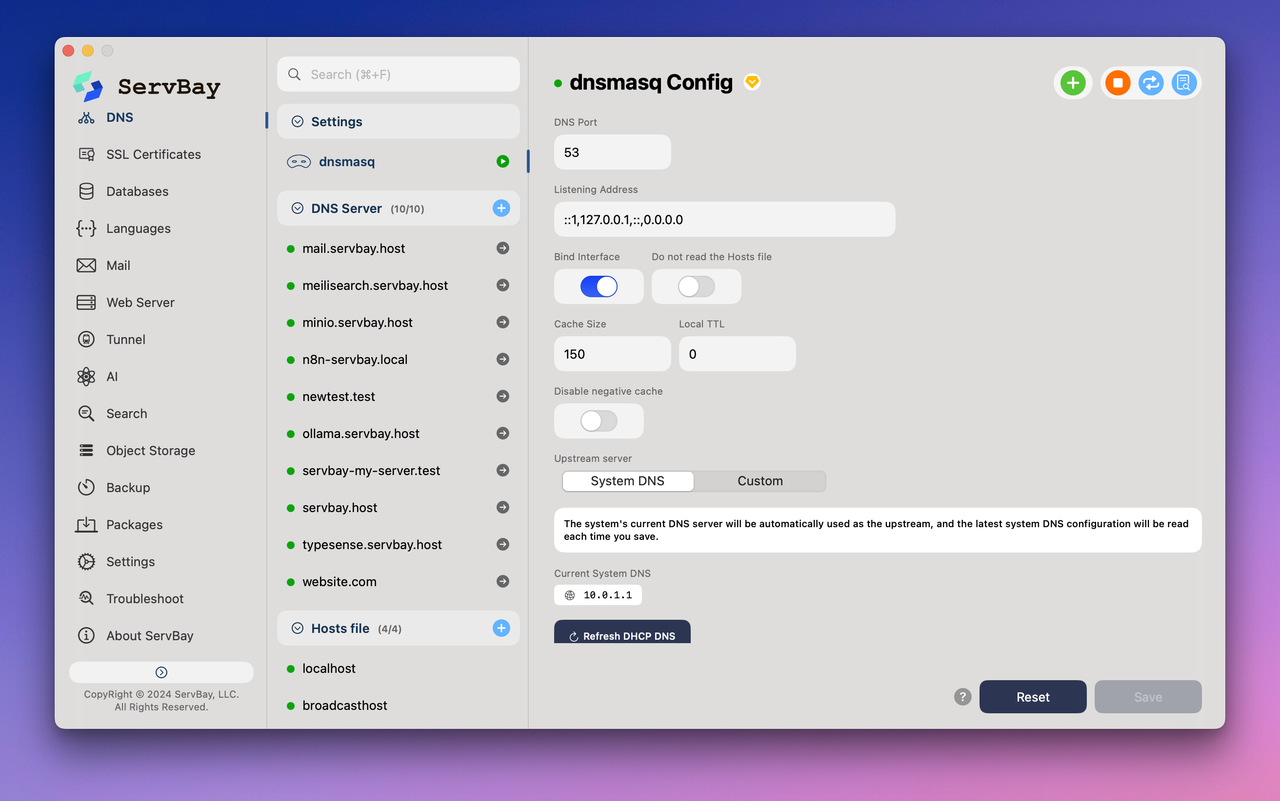1280x801 pixels.
Task: Open the Databases section icon
Action: point(87,191)
